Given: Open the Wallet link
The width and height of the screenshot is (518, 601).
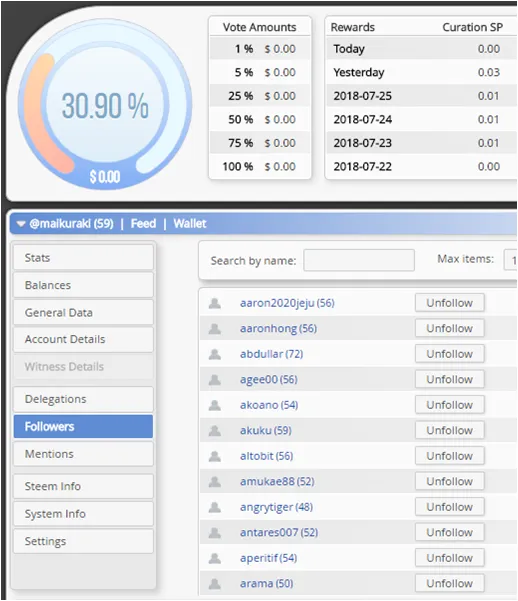Looking at the screenshot, I should [x=190, y=223].
